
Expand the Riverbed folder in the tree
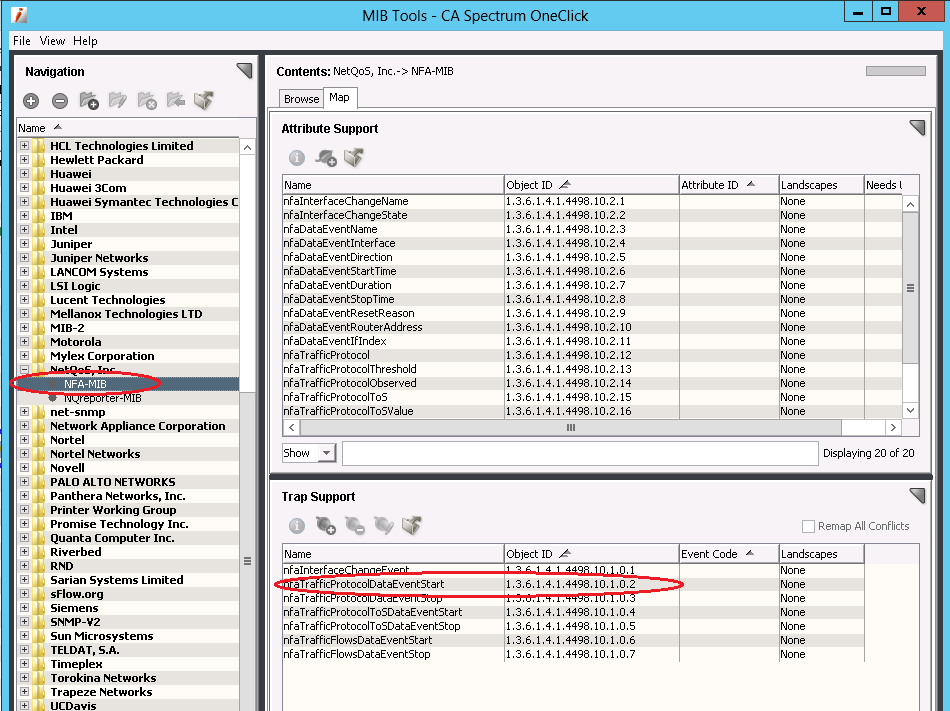click(x=25, y=552)
